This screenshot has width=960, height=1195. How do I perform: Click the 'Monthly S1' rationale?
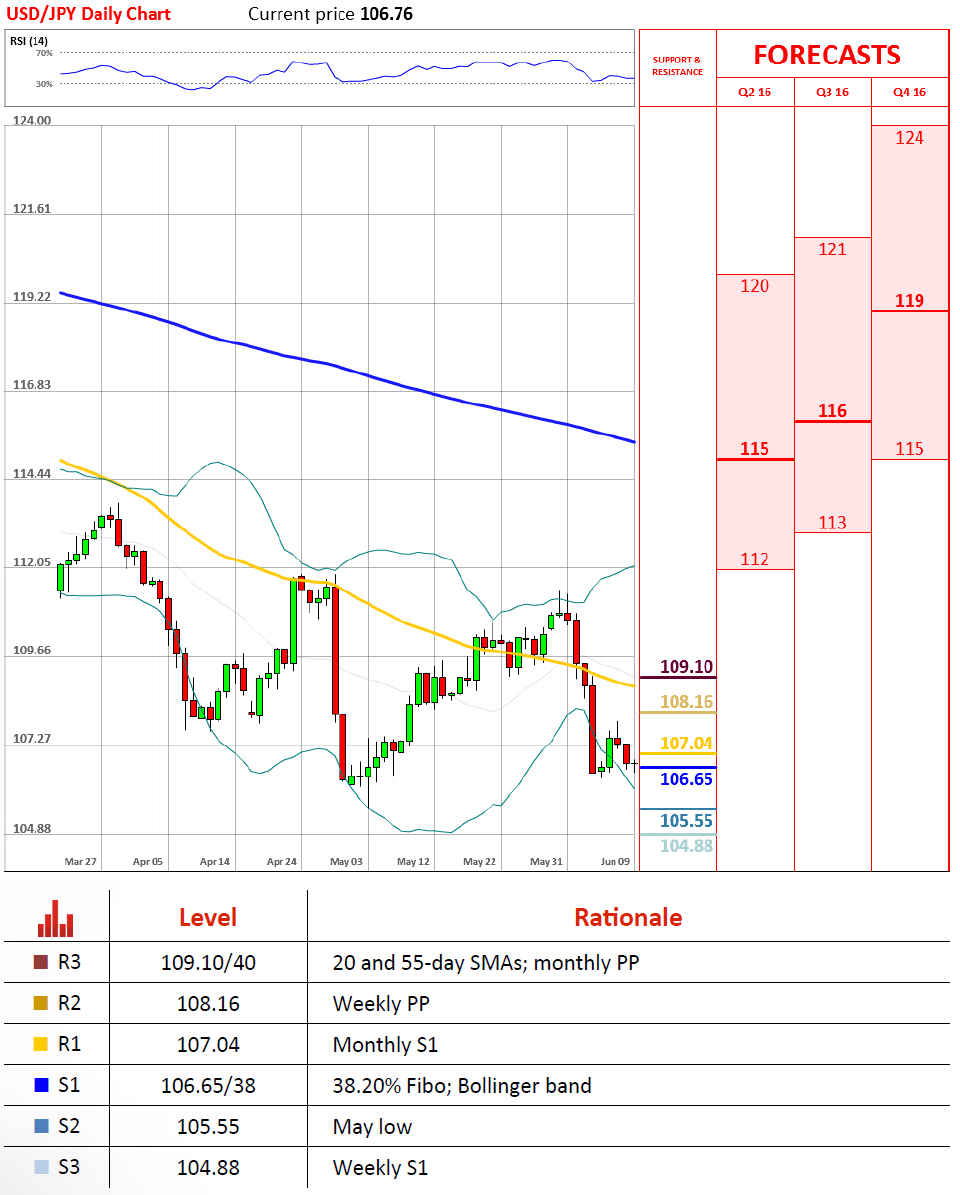coord(386,1045)
